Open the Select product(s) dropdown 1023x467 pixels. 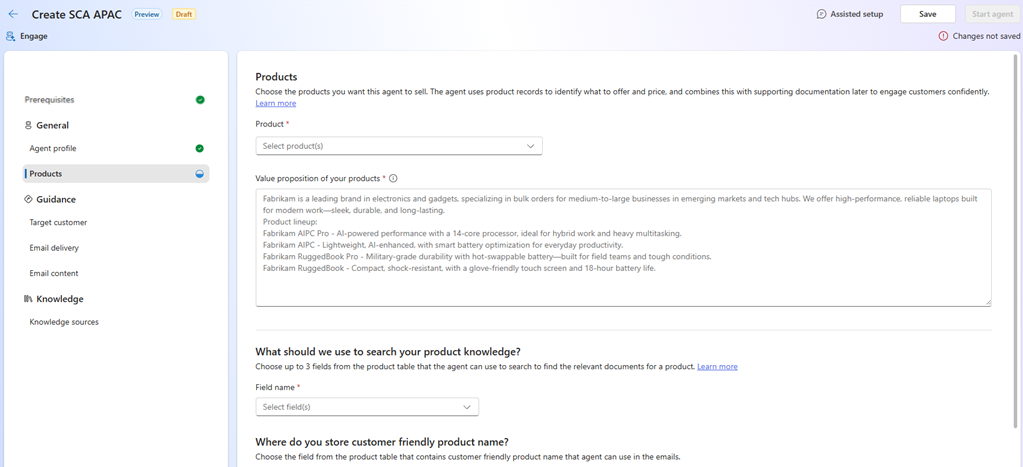[x=398, y=146]
